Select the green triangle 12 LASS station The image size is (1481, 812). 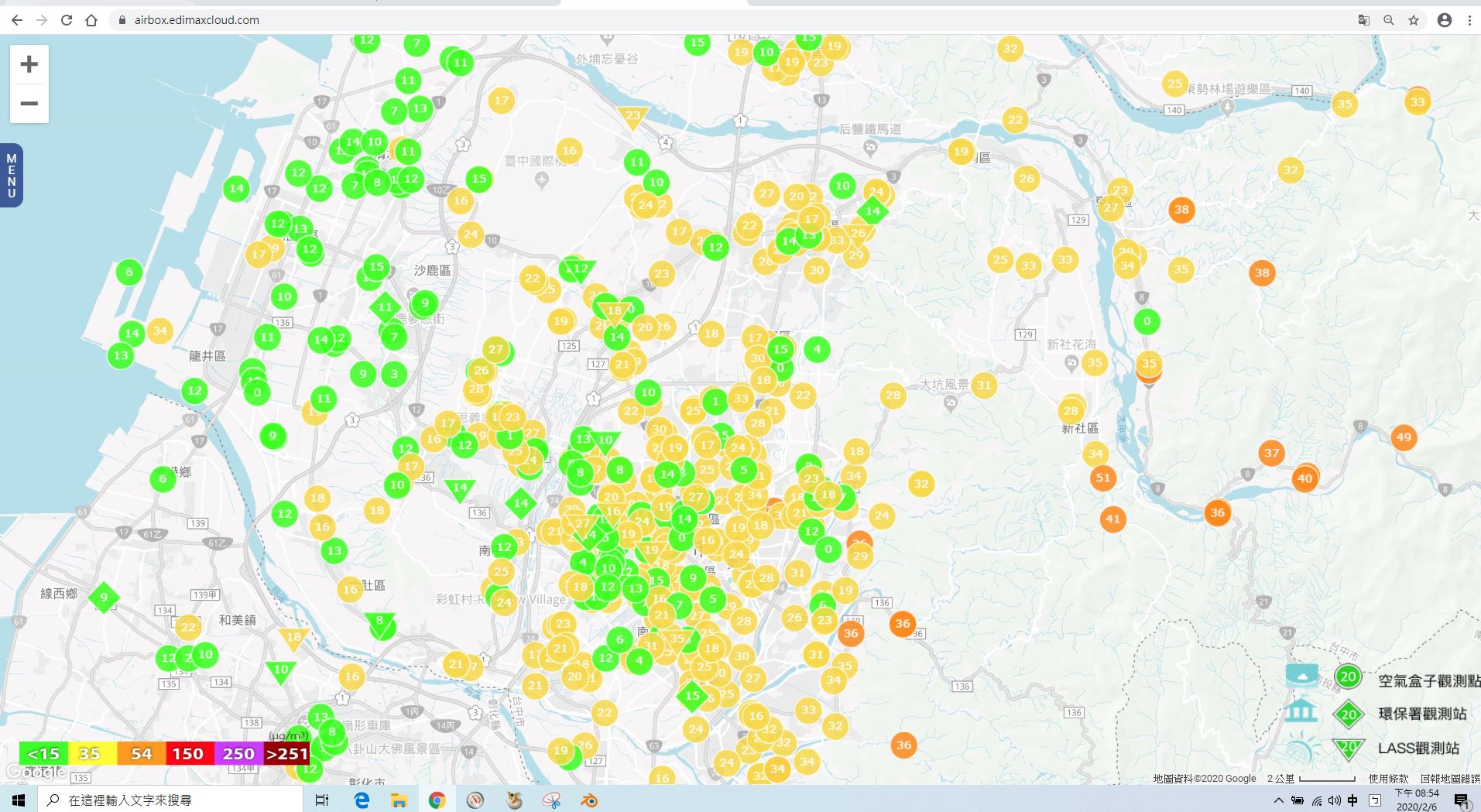coord(580,270)
